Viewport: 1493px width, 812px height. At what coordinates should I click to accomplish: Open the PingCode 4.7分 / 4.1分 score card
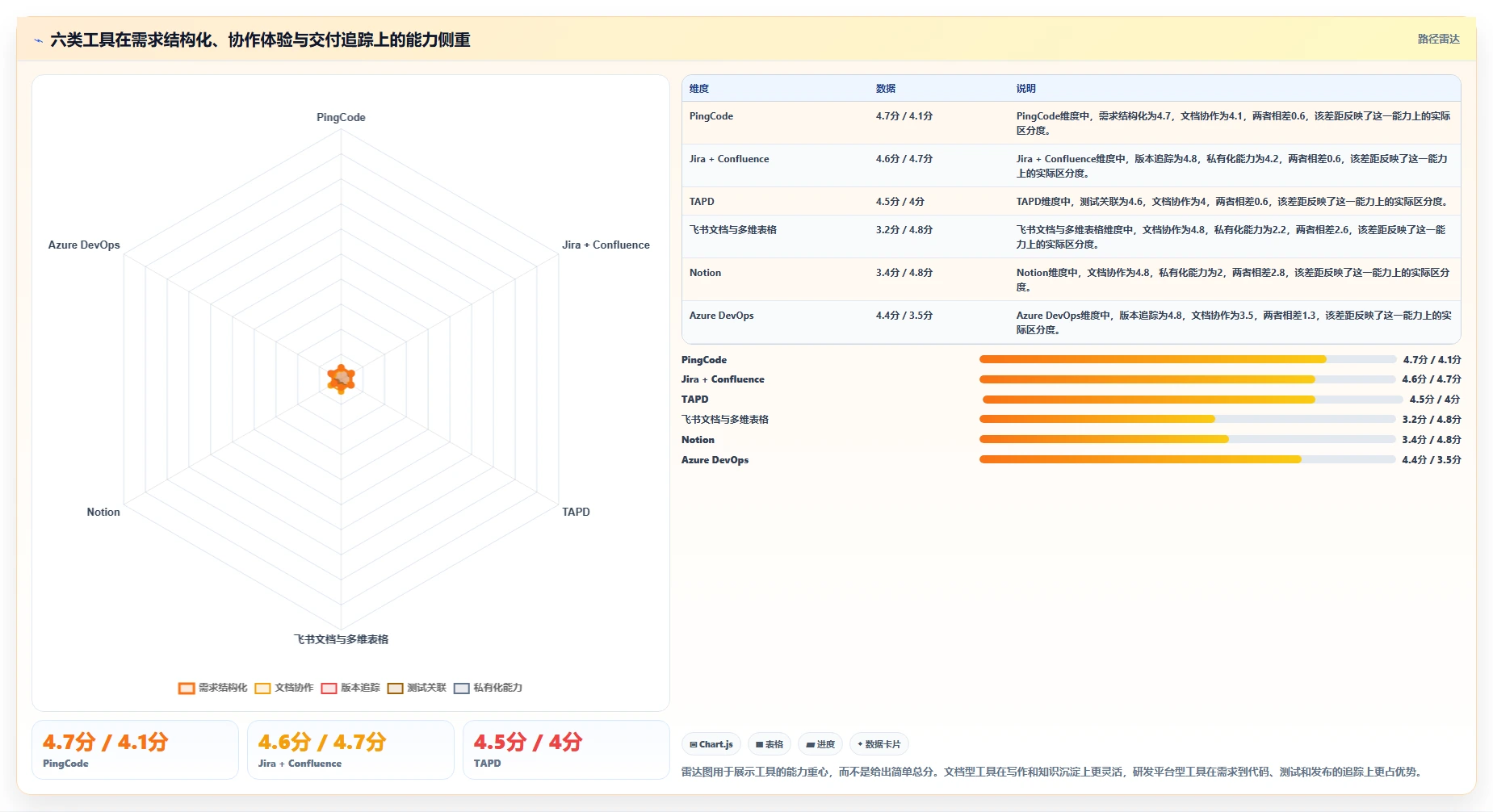[135, 750]
